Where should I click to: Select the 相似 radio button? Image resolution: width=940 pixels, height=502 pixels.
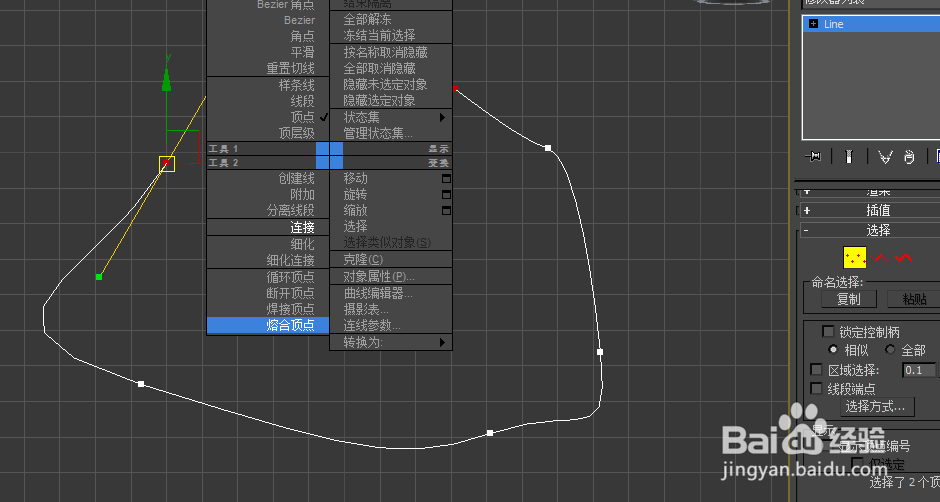(x=833, y=349)
